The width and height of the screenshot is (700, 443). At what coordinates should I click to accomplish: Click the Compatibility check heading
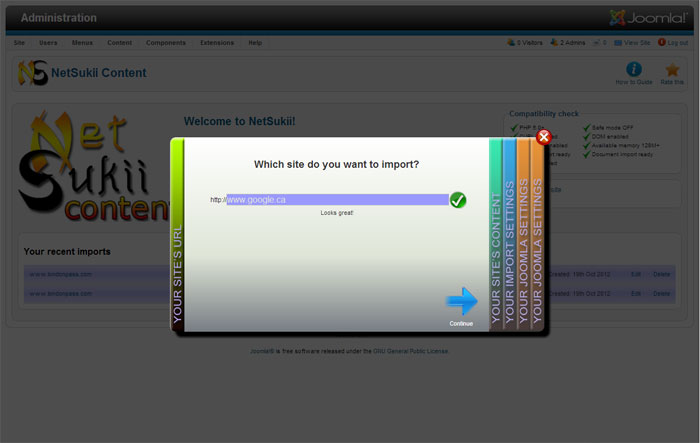[544, 113]
